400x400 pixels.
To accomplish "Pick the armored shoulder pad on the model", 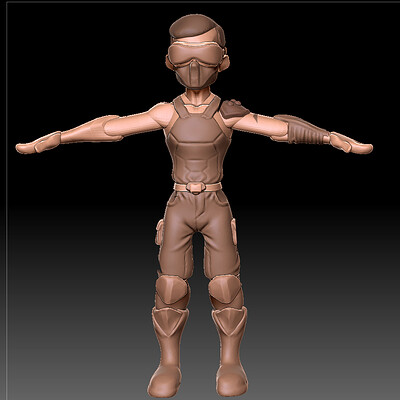I will 234,109.
